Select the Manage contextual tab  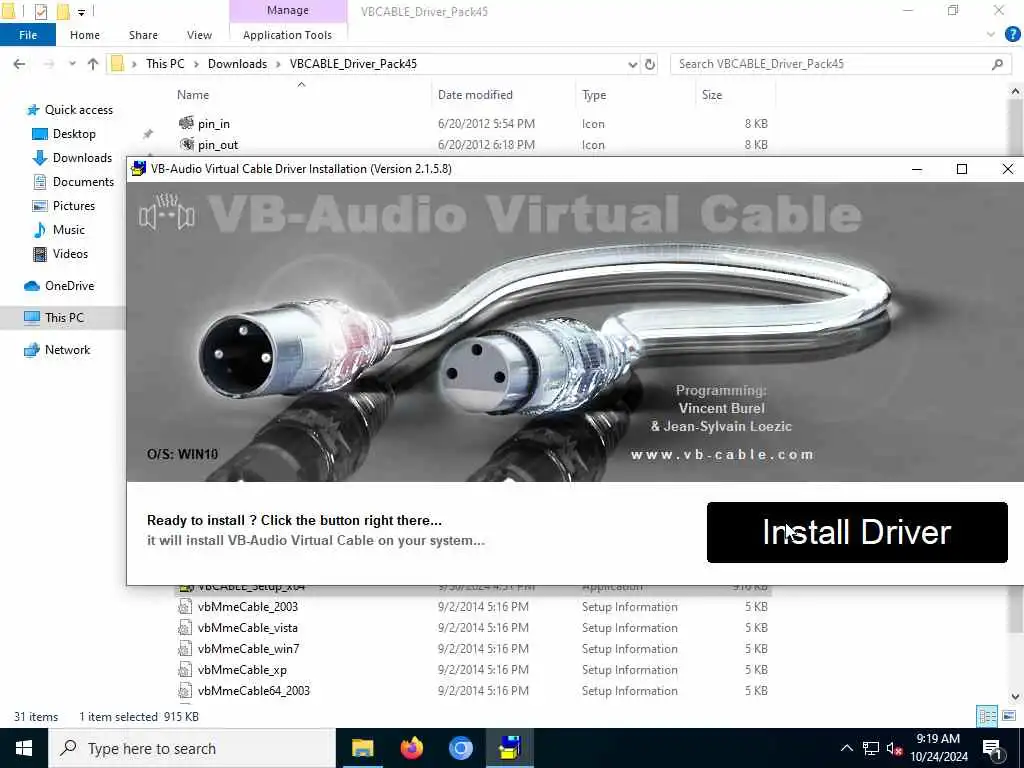click(287, 10)
